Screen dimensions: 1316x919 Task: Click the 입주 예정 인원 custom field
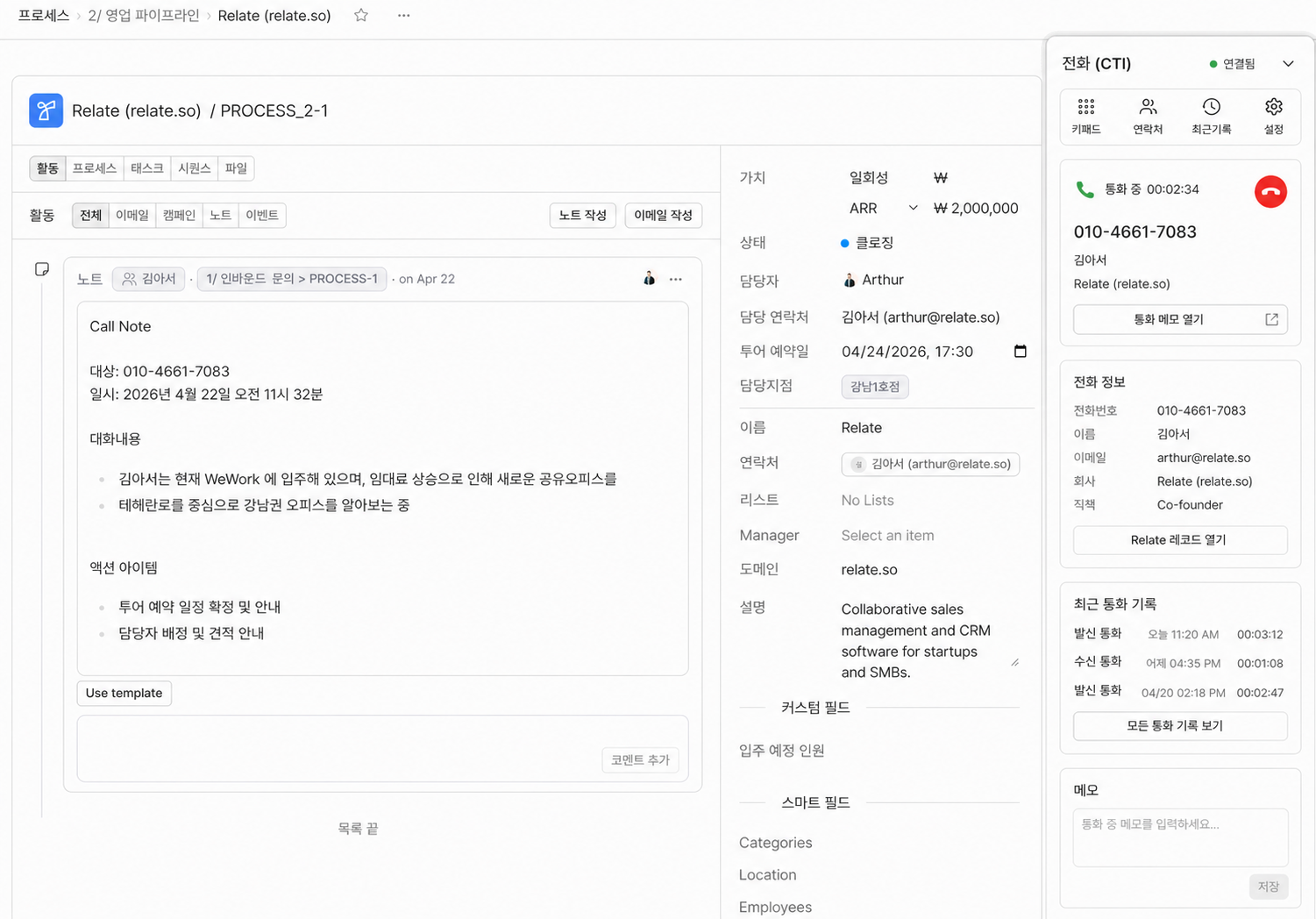[782, 751]
